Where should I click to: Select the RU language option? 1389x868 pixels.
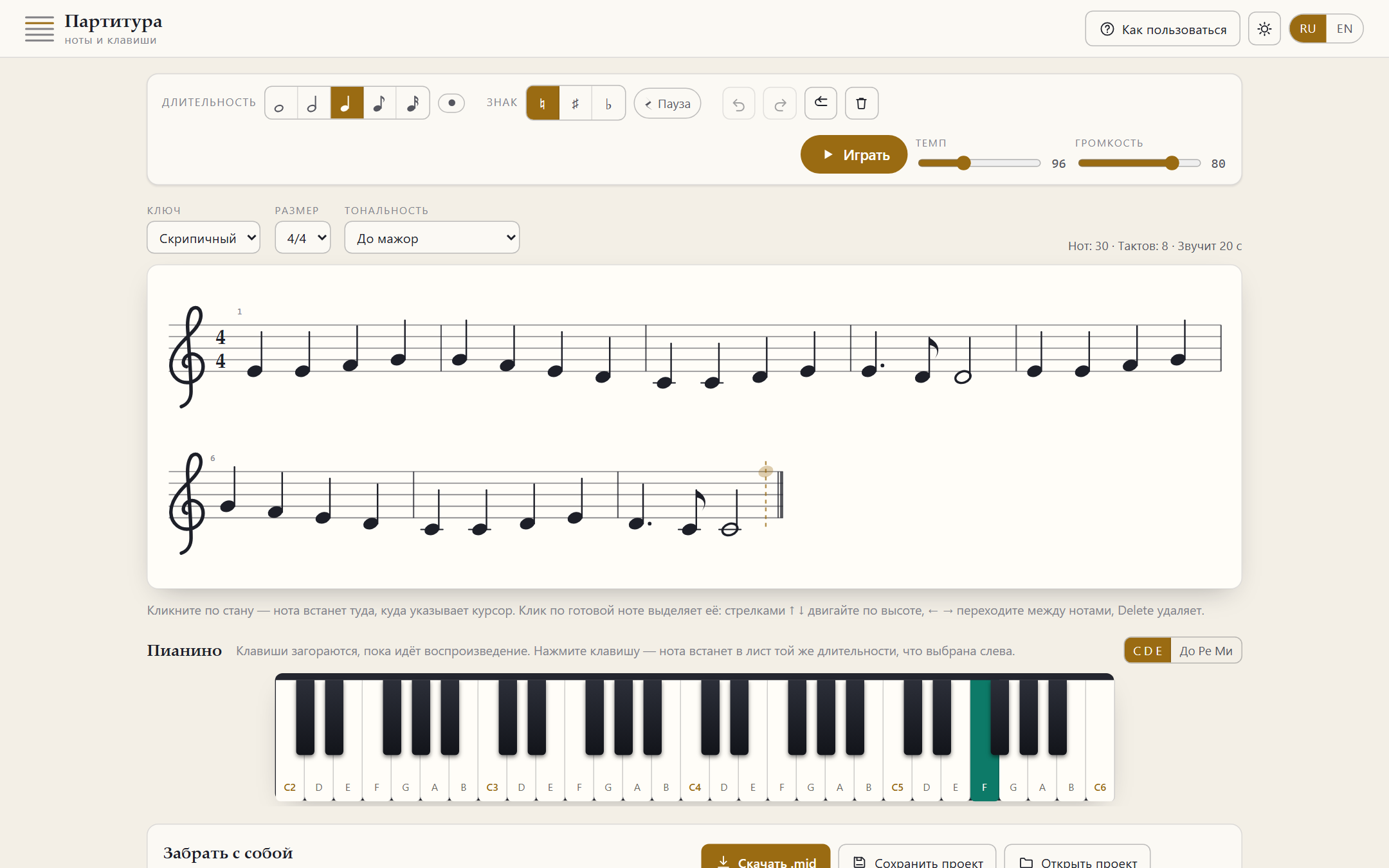(1308, 29)
